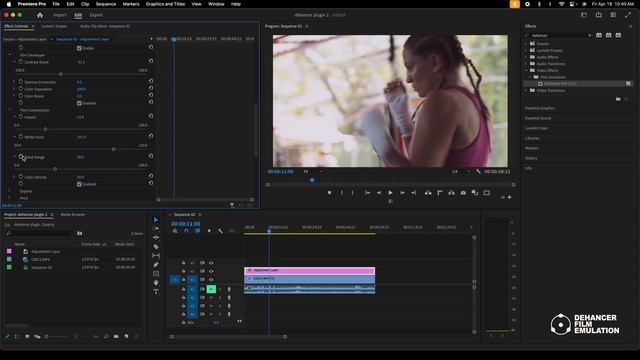This screenshot has width=640, height=360.
Task: Reset the White Point parameter
Action: pos(151,136)
